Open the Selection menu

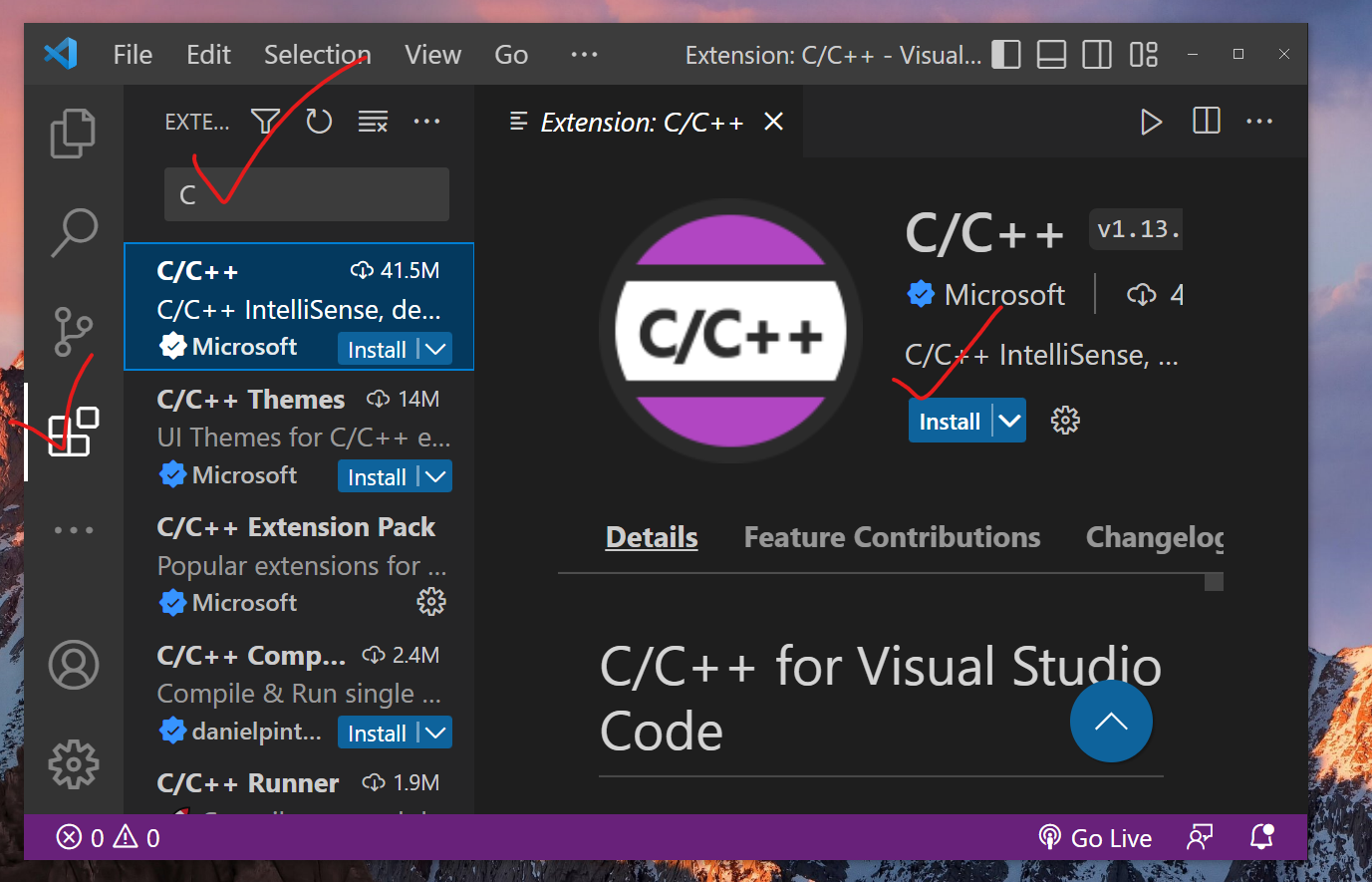(317, 55)
